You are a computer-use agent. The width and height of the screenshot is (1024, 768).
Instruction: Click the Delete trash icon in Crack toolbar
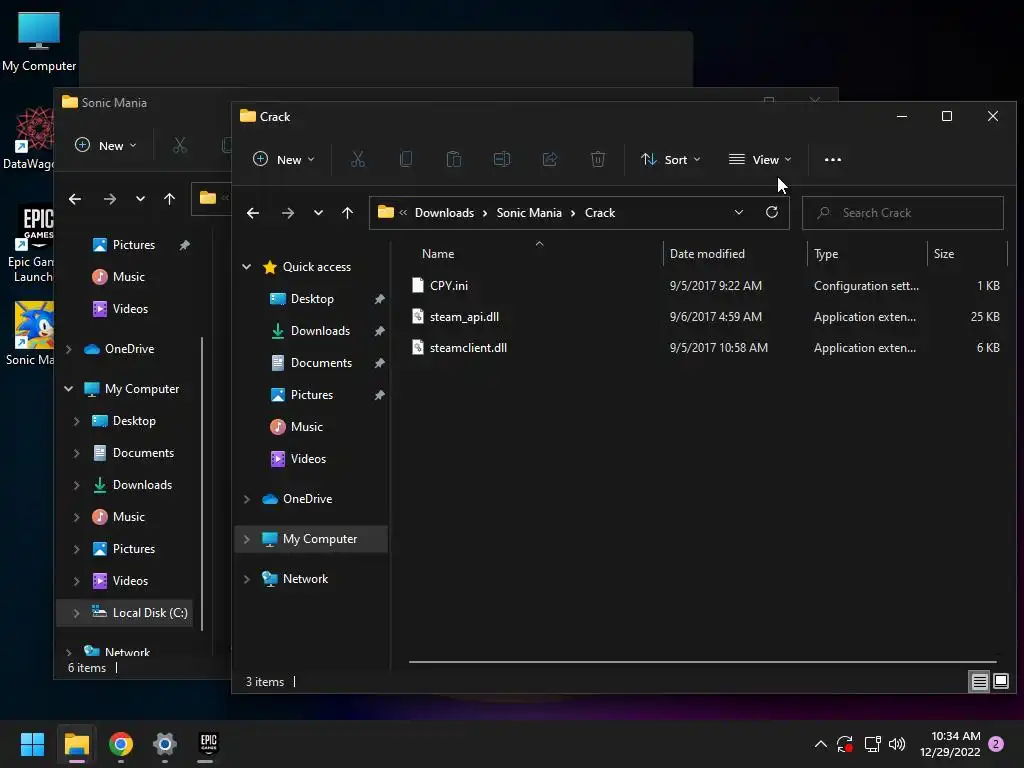coord(598,159)
